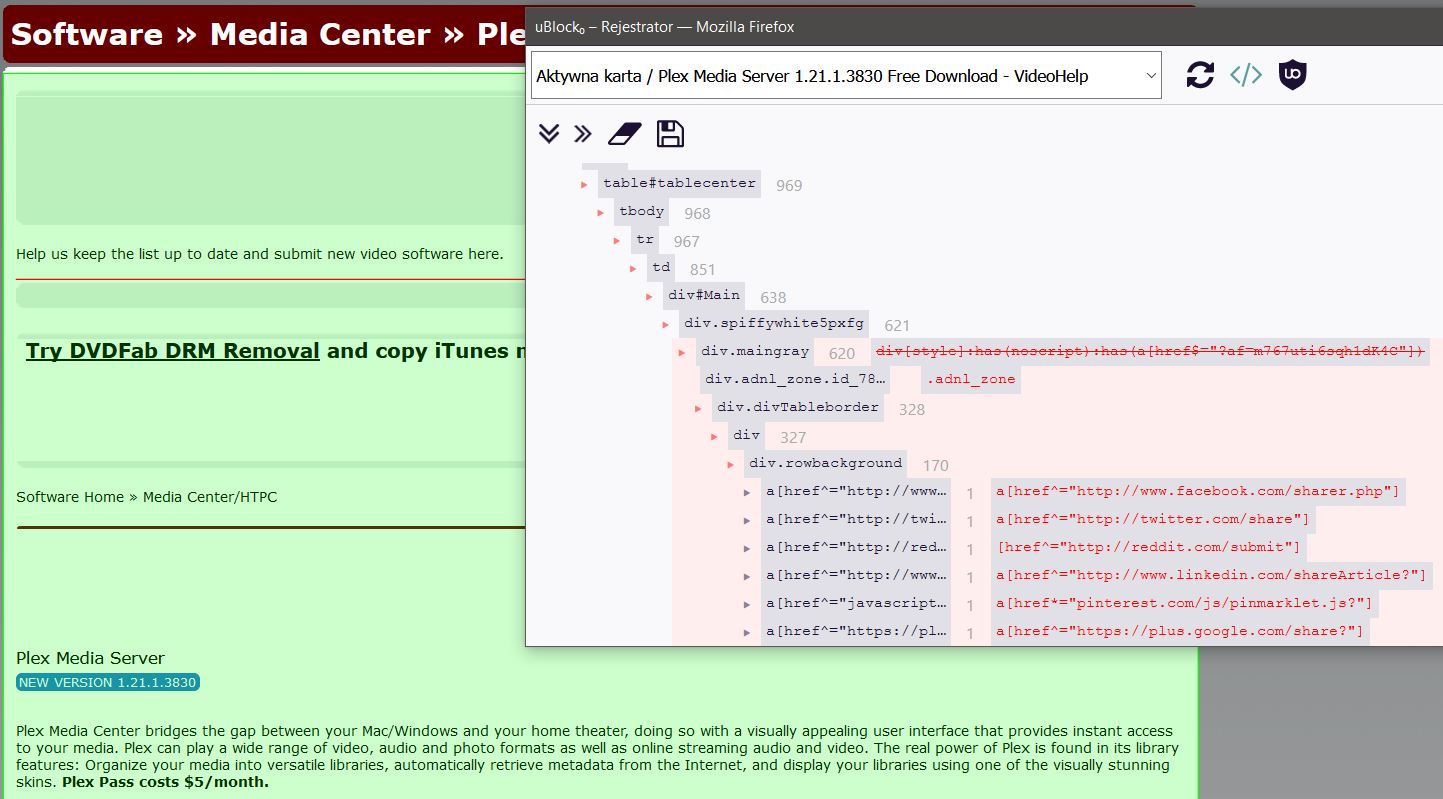Click the Media Center/HTPC breadcrumb link
The height and width of the screenshot is (799, 1443).
point(210,497)
